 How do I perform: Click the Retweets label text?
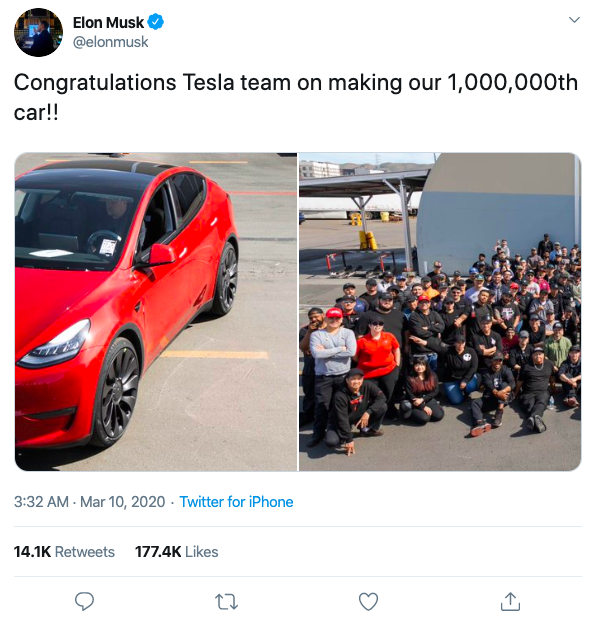click(x=85, y=552)
